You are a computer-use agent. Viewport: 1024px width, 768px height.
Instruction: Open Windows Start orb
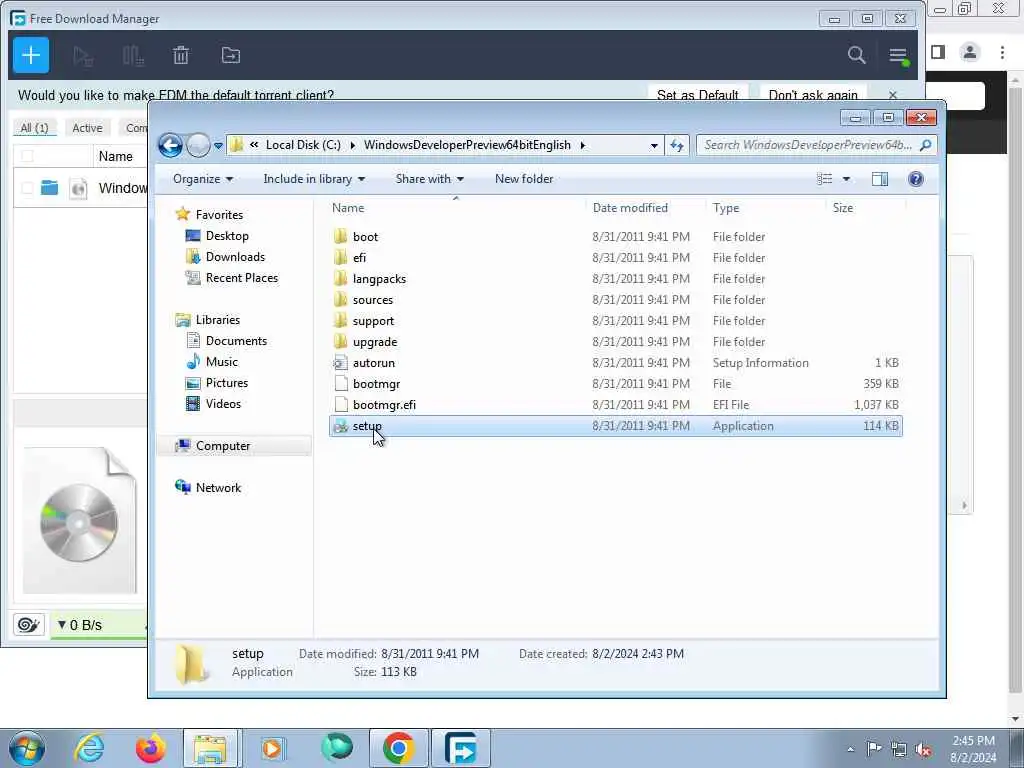(27, 748)
